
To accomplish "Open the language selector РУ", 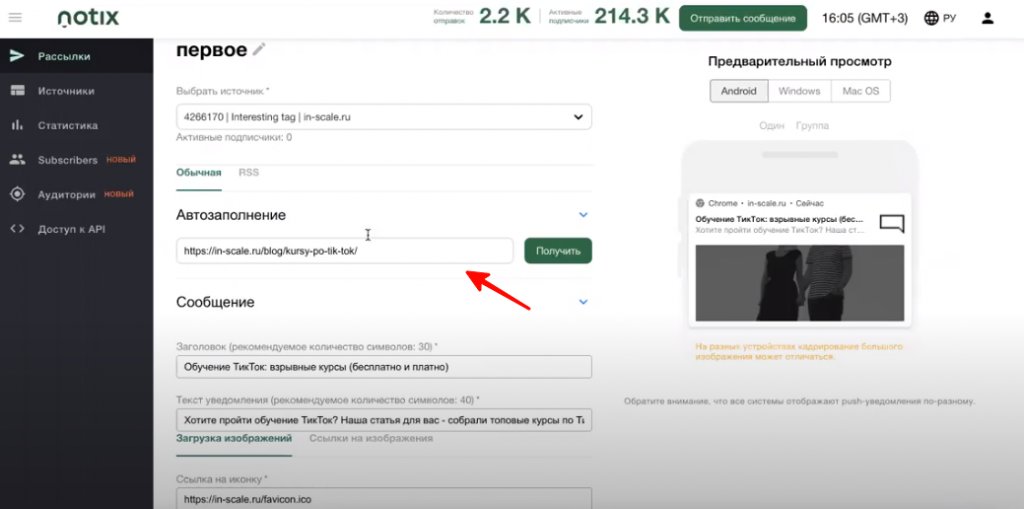I will click(x=939, y=18).
